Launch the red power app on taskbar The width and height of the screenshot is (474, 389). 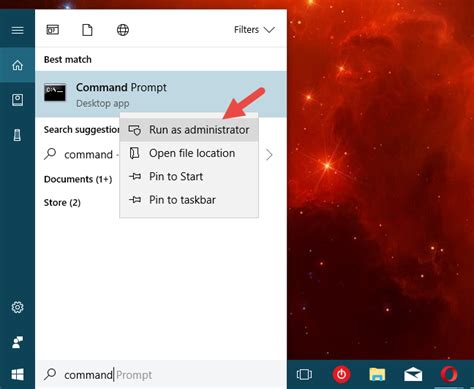pyautogui.click(x=341, y=374)
